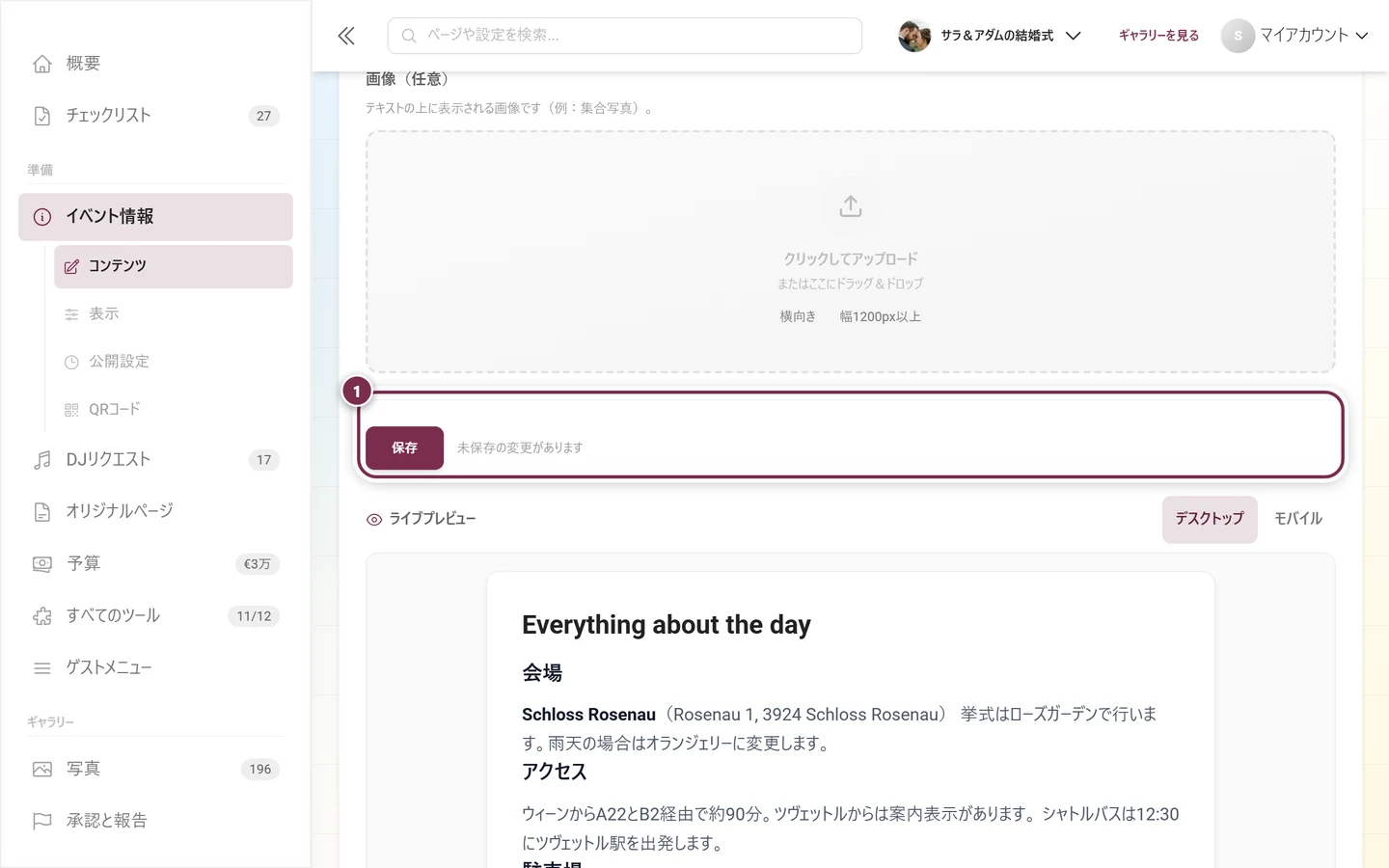1389x868 pixels.
Task: Open the オリジナルページ menu item
Action: click(155, 512)
